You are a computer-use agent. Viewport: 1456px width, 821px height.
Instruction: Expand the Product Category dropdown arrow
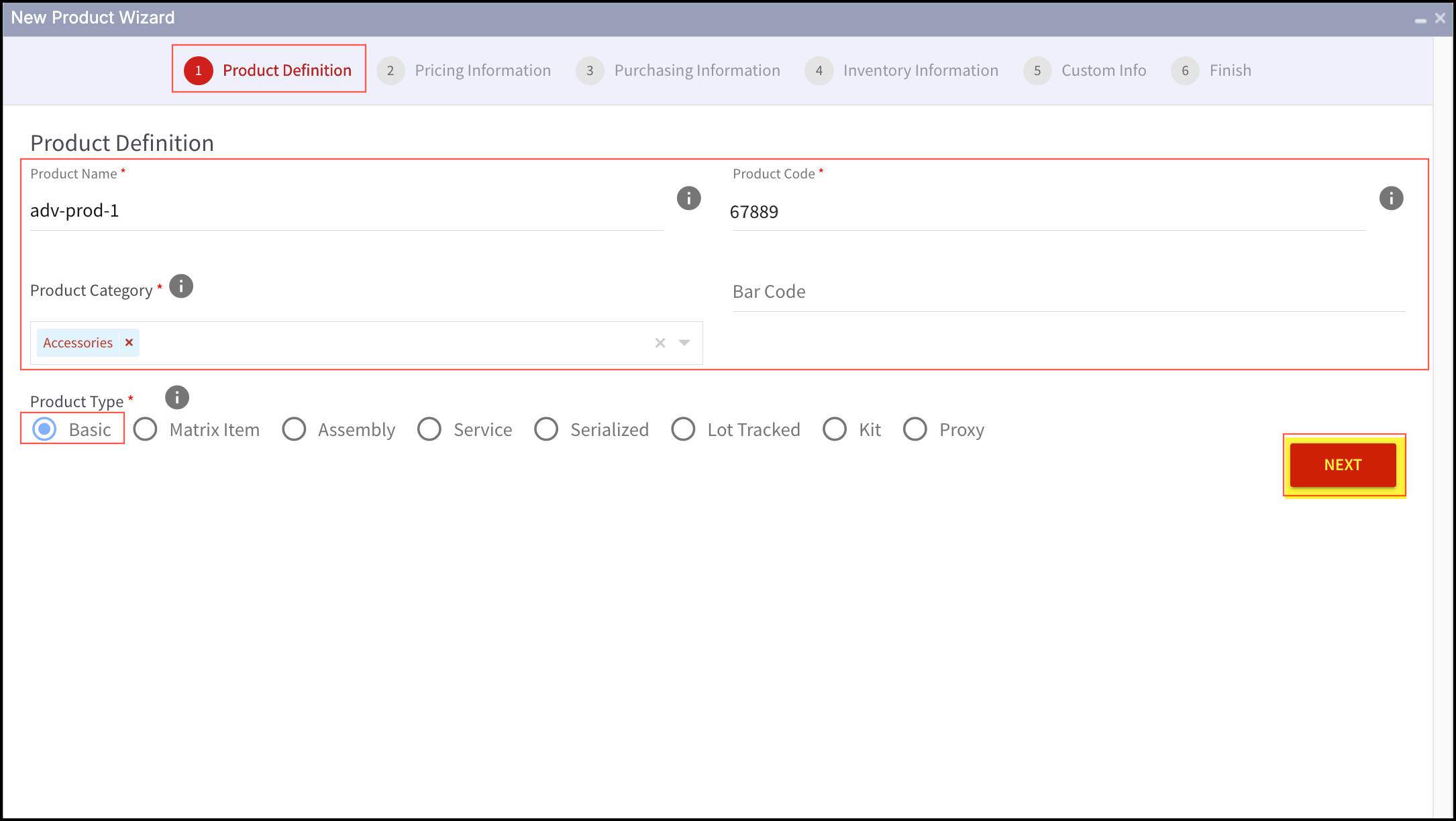tap(684, 343)
